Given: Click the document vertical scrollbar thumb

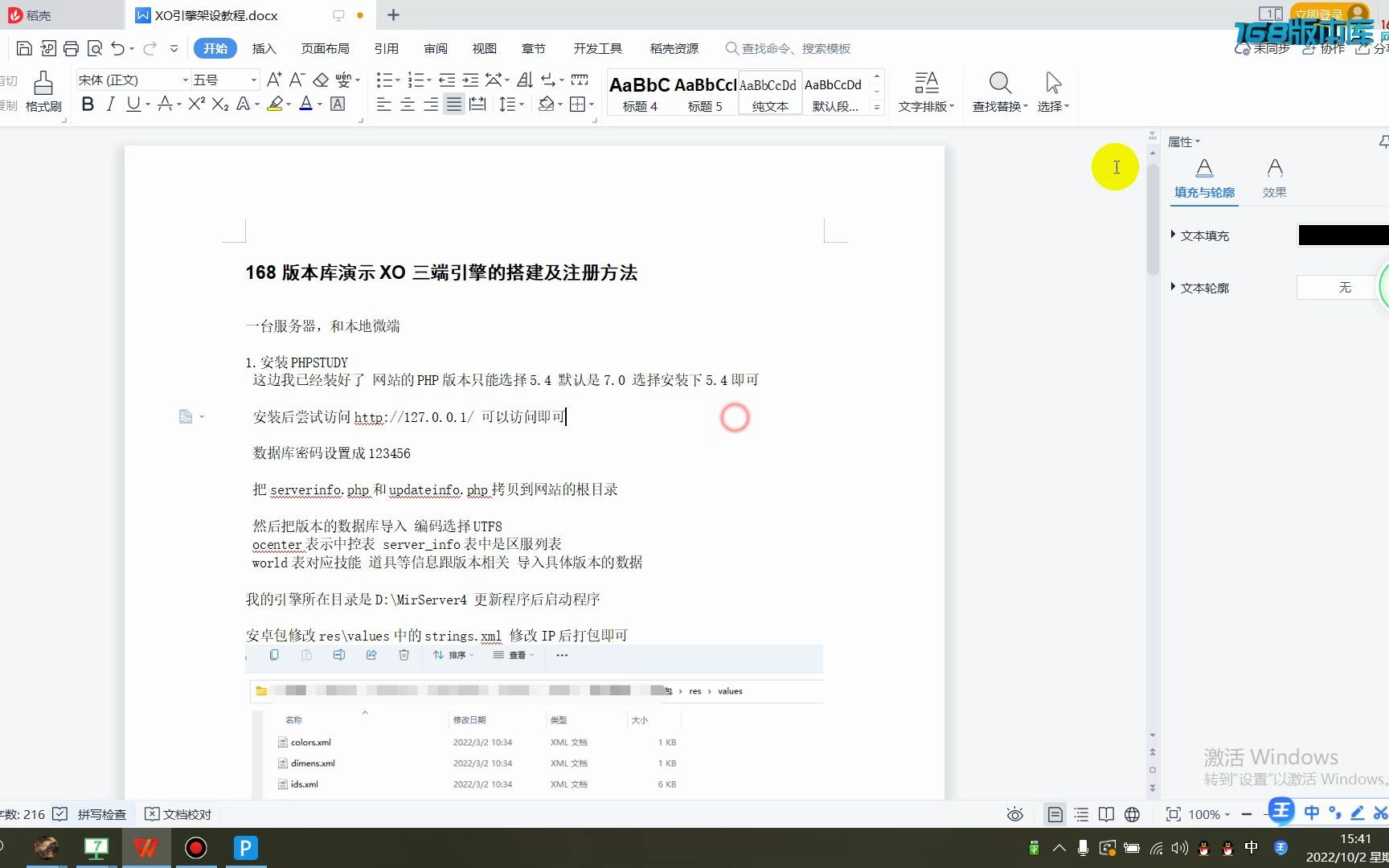Looking at the screenshot, I should coord(1152,219).
